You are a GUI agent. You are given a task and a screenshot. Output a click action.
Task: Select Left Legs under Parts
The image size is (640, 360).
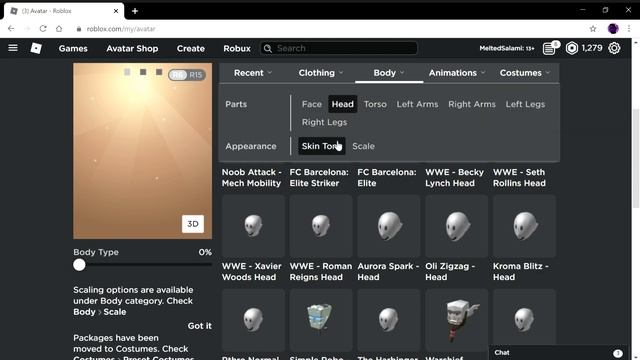[525, 104]
